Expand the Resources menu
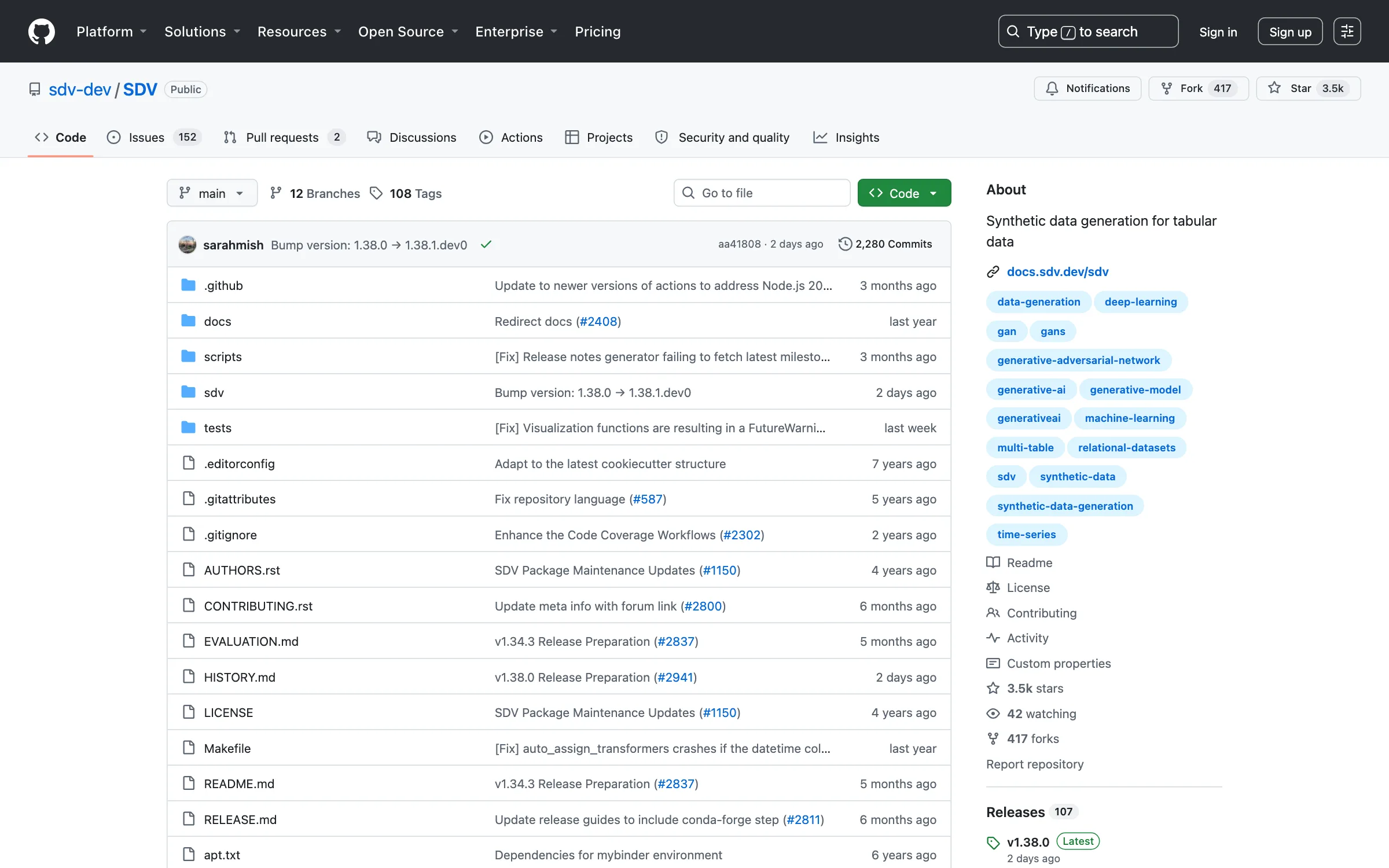This screenshot has width=1389, height=868. [299, 31]
